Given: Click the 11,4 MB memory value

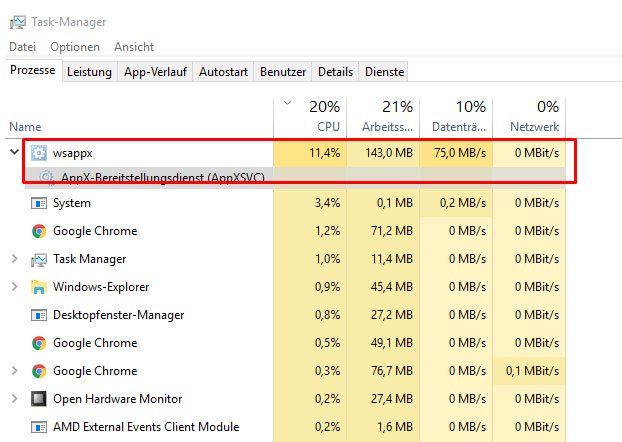Looking at the screenshot, I should 392,259.
